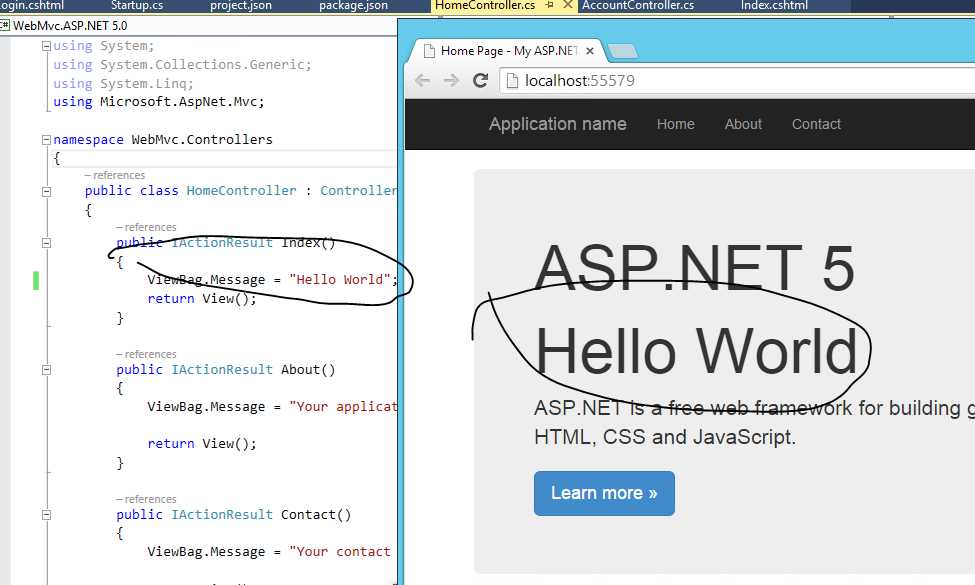Click the "using Microsoft.AspNet.Mvc;" line

159,101
